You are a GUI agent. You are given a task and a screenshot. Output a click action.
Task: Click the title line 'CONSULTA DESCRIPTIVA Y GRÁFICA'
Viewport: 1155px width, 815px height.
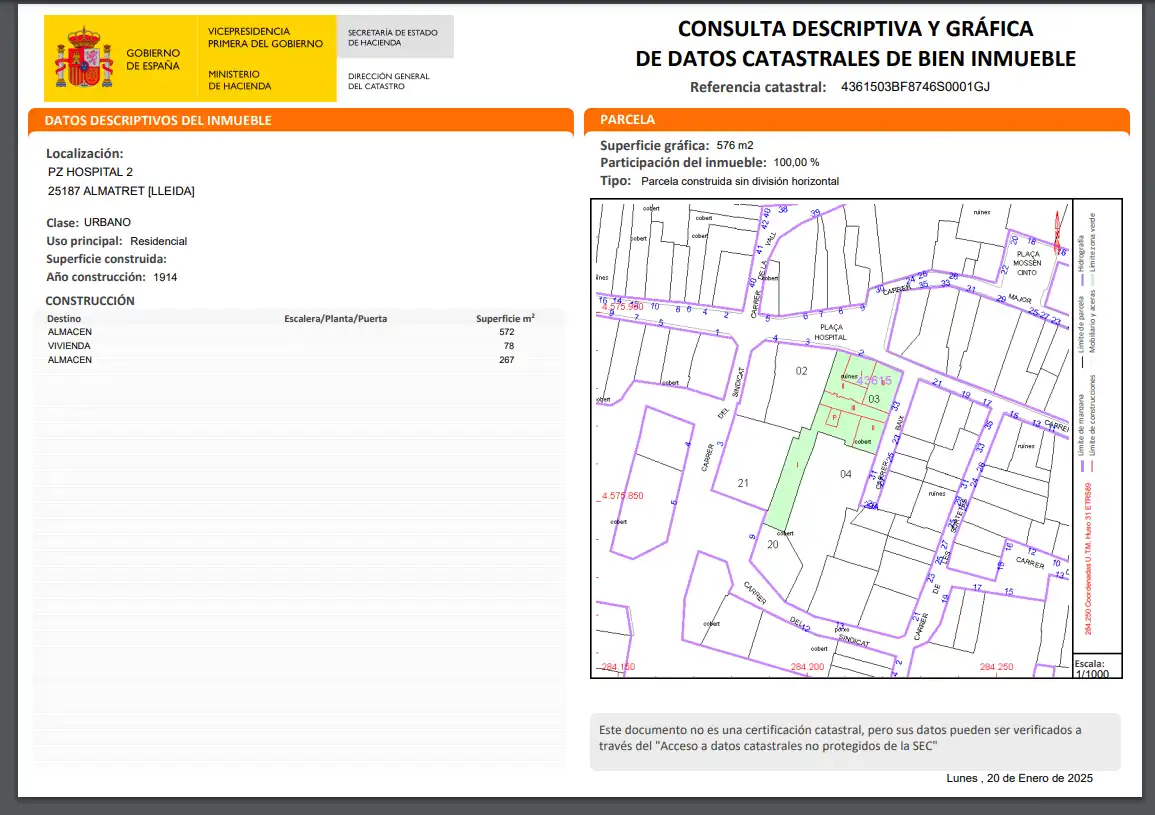(855, 29)
